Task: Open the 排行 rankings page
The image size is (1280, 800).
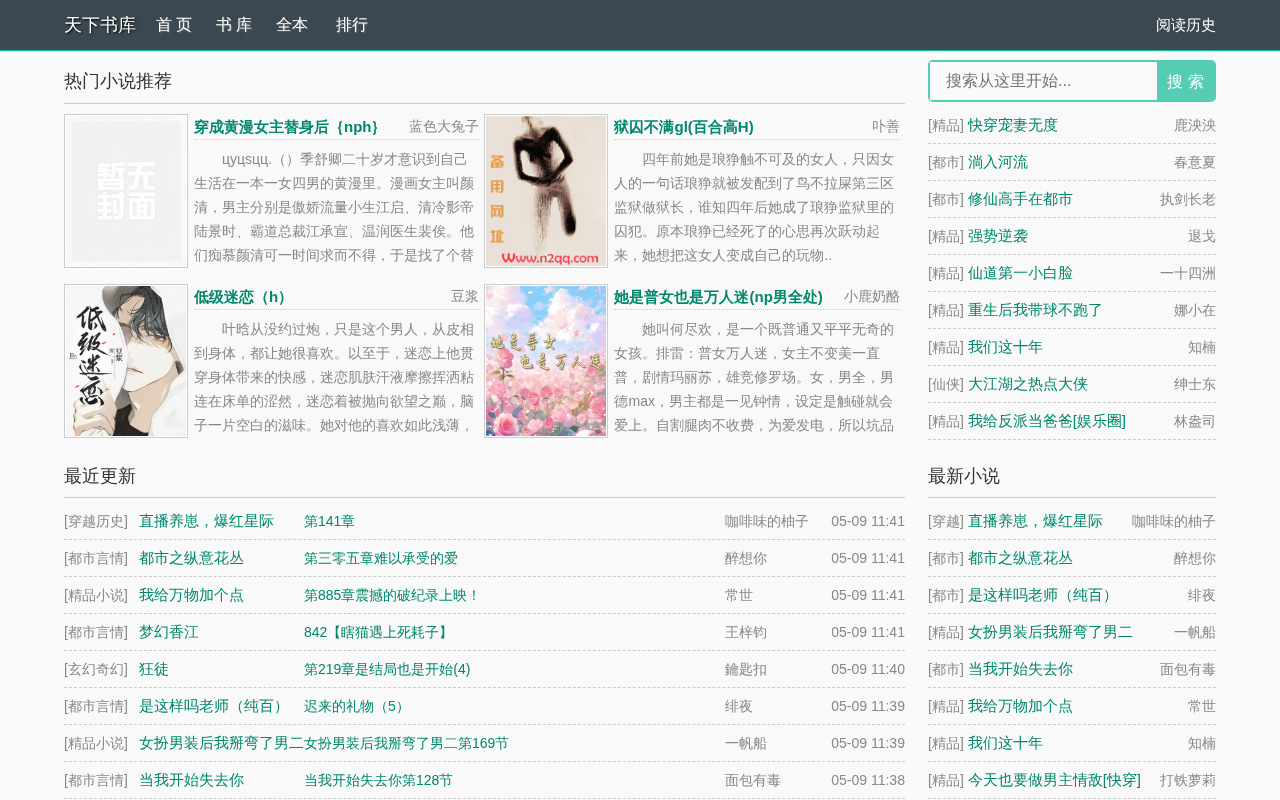Action: (352, 25)
